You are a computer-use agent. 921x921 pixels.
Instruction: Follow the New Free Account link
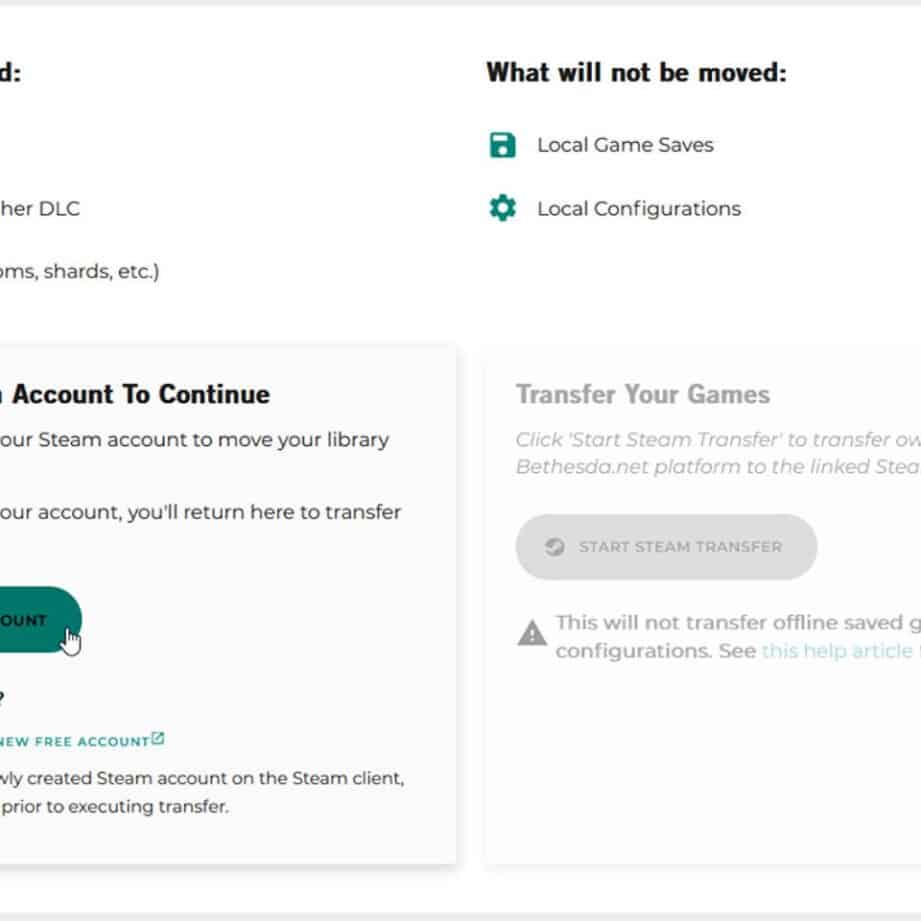[74, 741]
